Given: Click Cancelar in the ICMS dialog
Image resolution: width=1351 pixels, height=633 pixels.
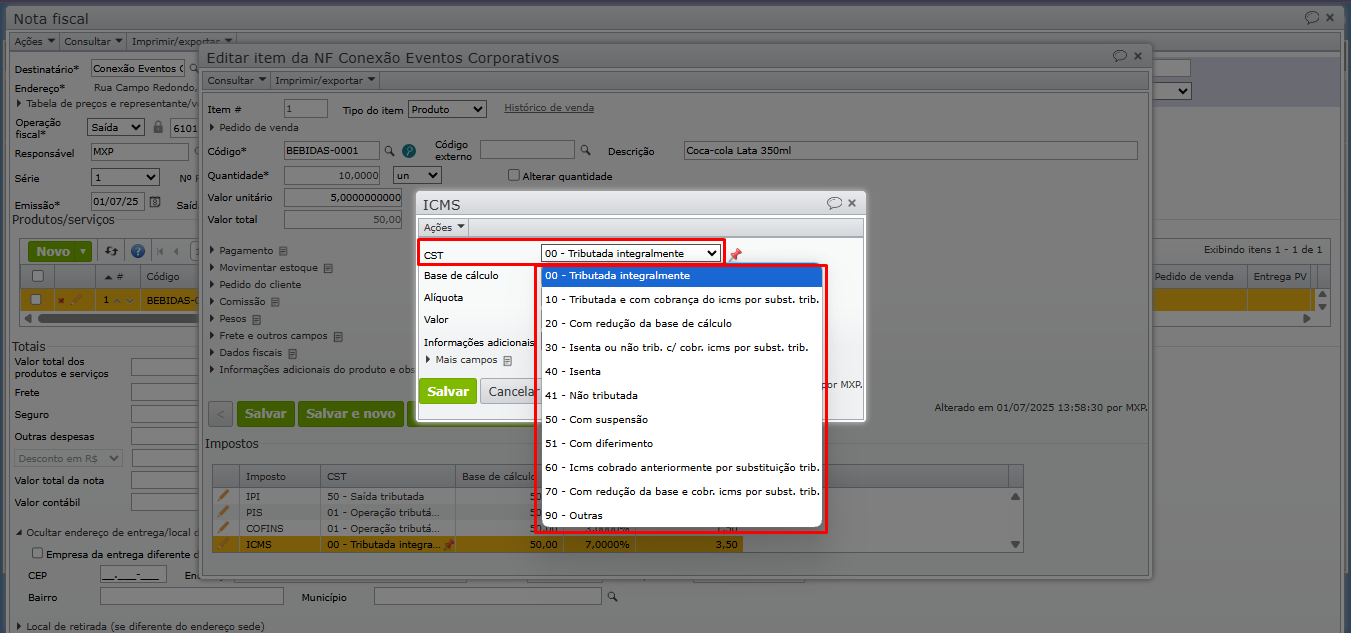Looking at the screenshot, I should (x=511, y=391).
